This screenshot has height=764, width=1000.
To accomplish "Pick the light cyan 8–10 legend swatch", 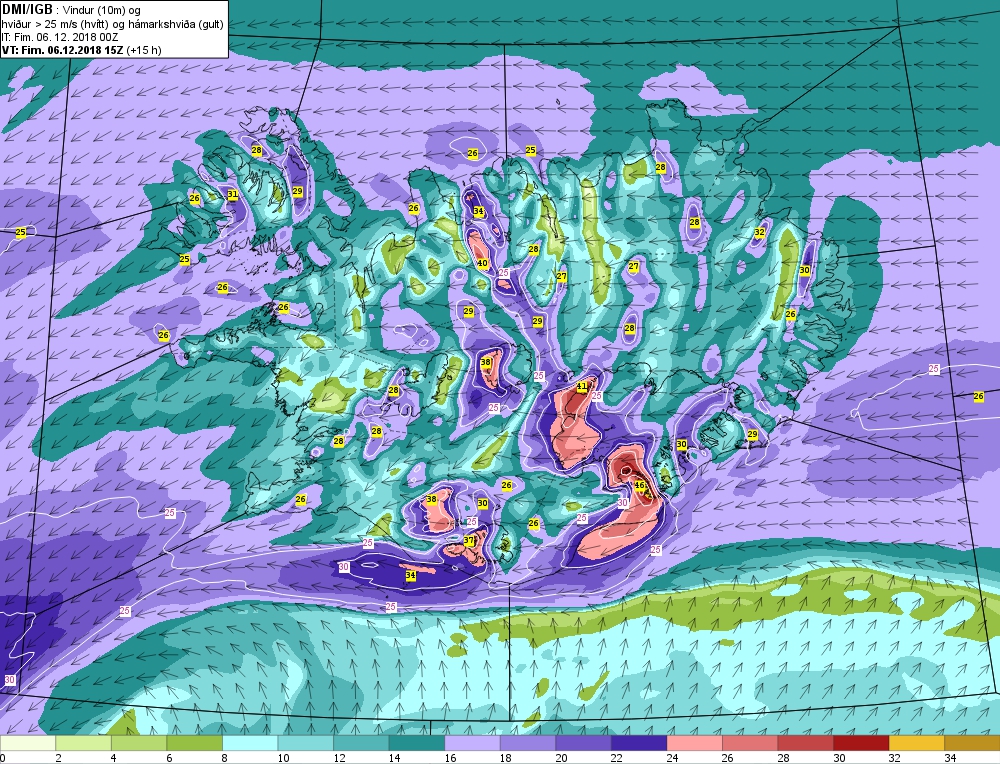I will [x=250, y=743].
